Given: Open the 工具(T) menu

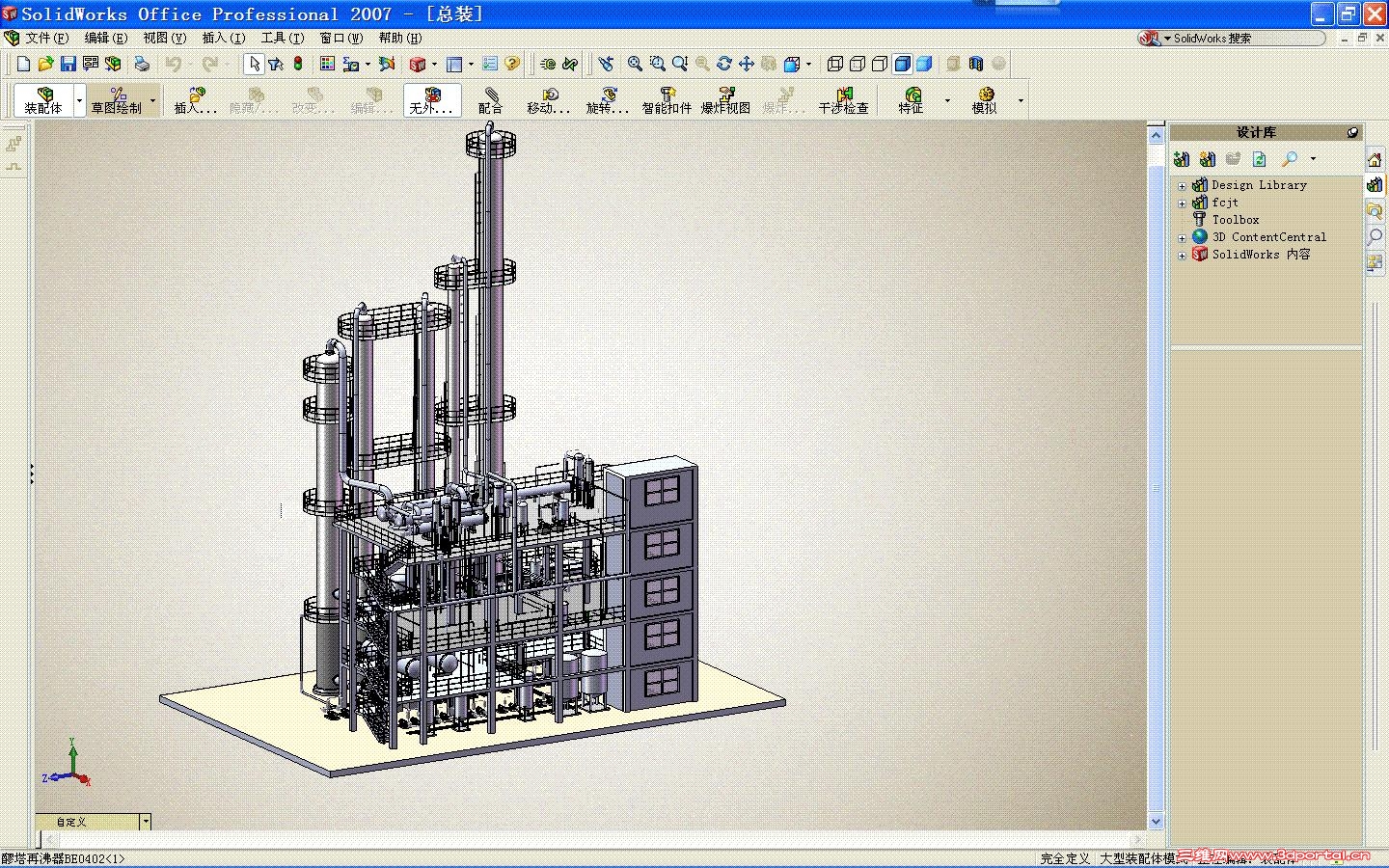Looking at the screenshot, I should click(x=282, y=38).
